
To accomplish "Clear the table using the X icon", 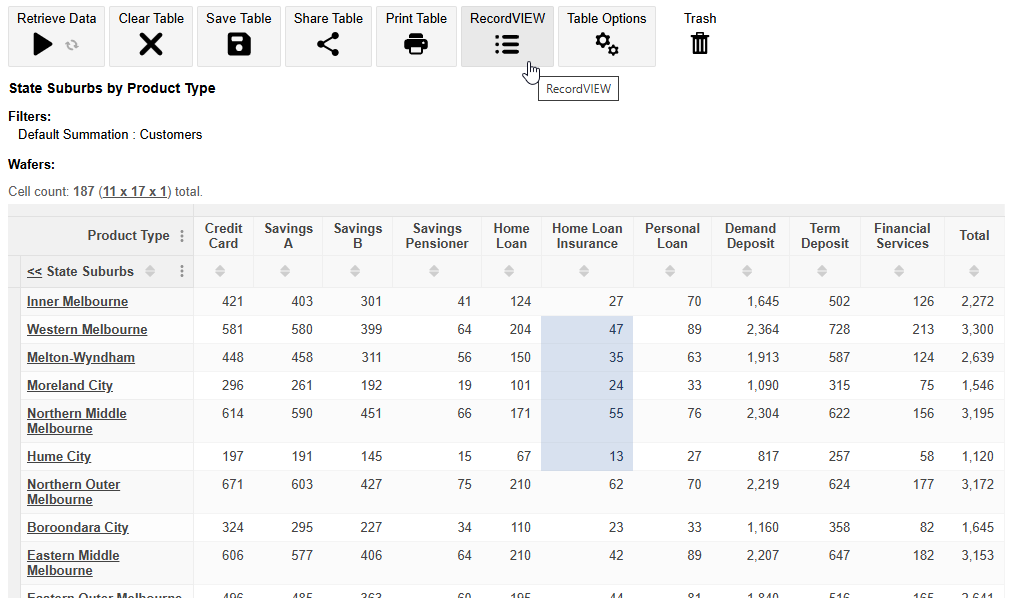I will point(150,43).
